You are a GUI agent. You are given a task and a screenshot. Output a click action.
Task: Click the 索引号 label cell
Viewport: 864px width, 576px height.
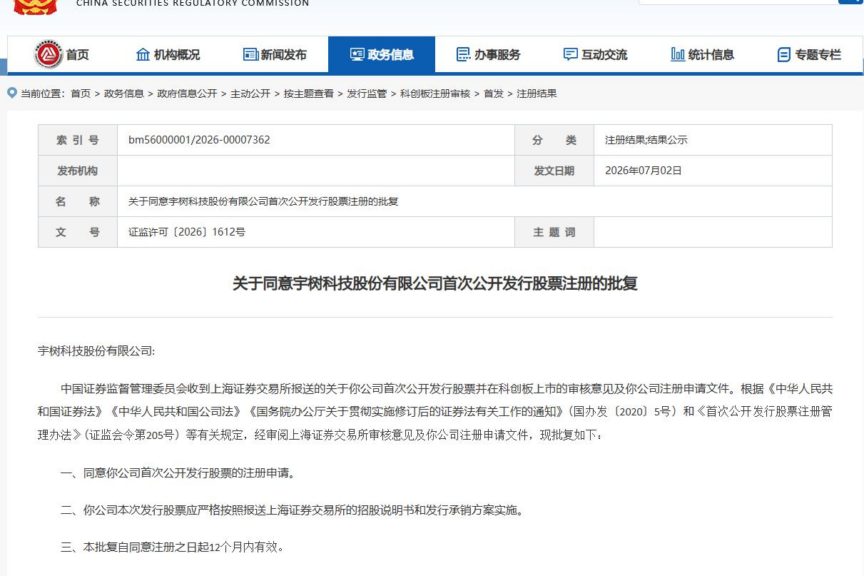click(78, 140)
